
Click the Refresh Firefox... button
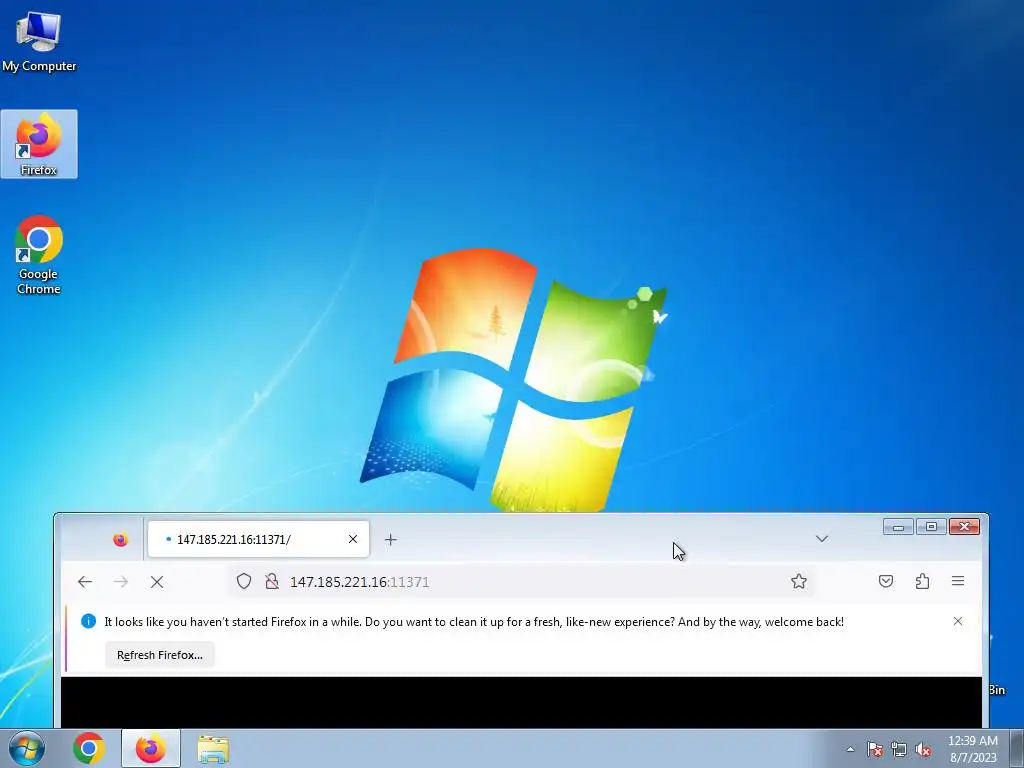click(x=159, y=655)
